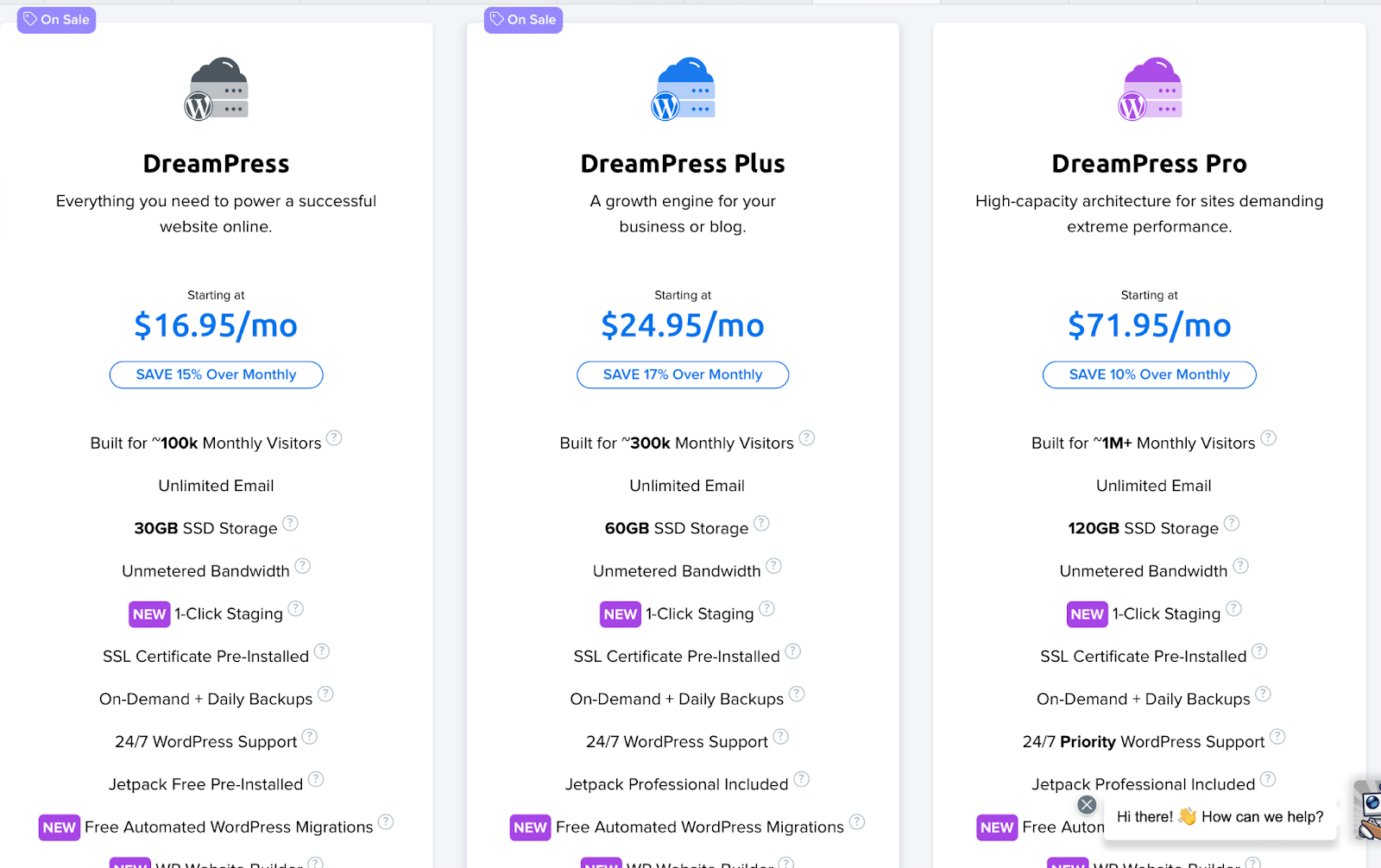Click help icon next to Jetpack Free Pre-Installed
This screenshot has height=868, width=1381.
(316, 779)
